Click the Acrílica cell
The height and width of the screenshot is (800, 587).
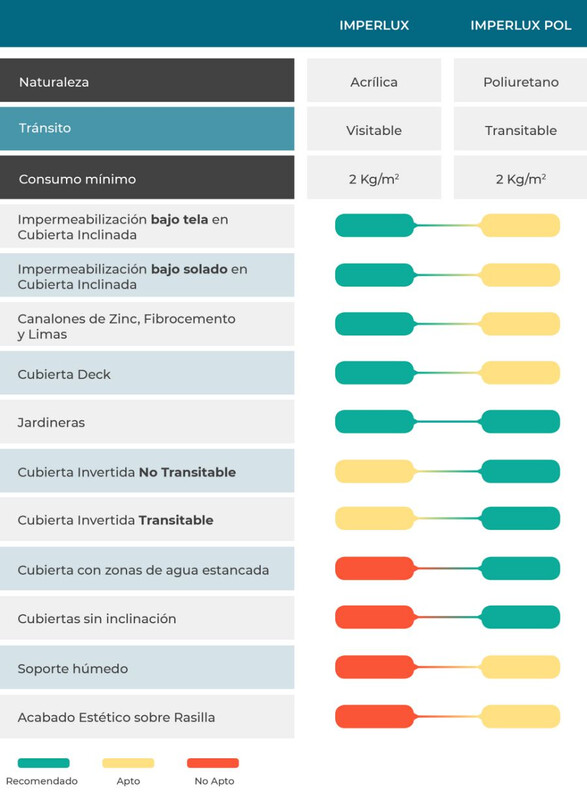point(374,80)
